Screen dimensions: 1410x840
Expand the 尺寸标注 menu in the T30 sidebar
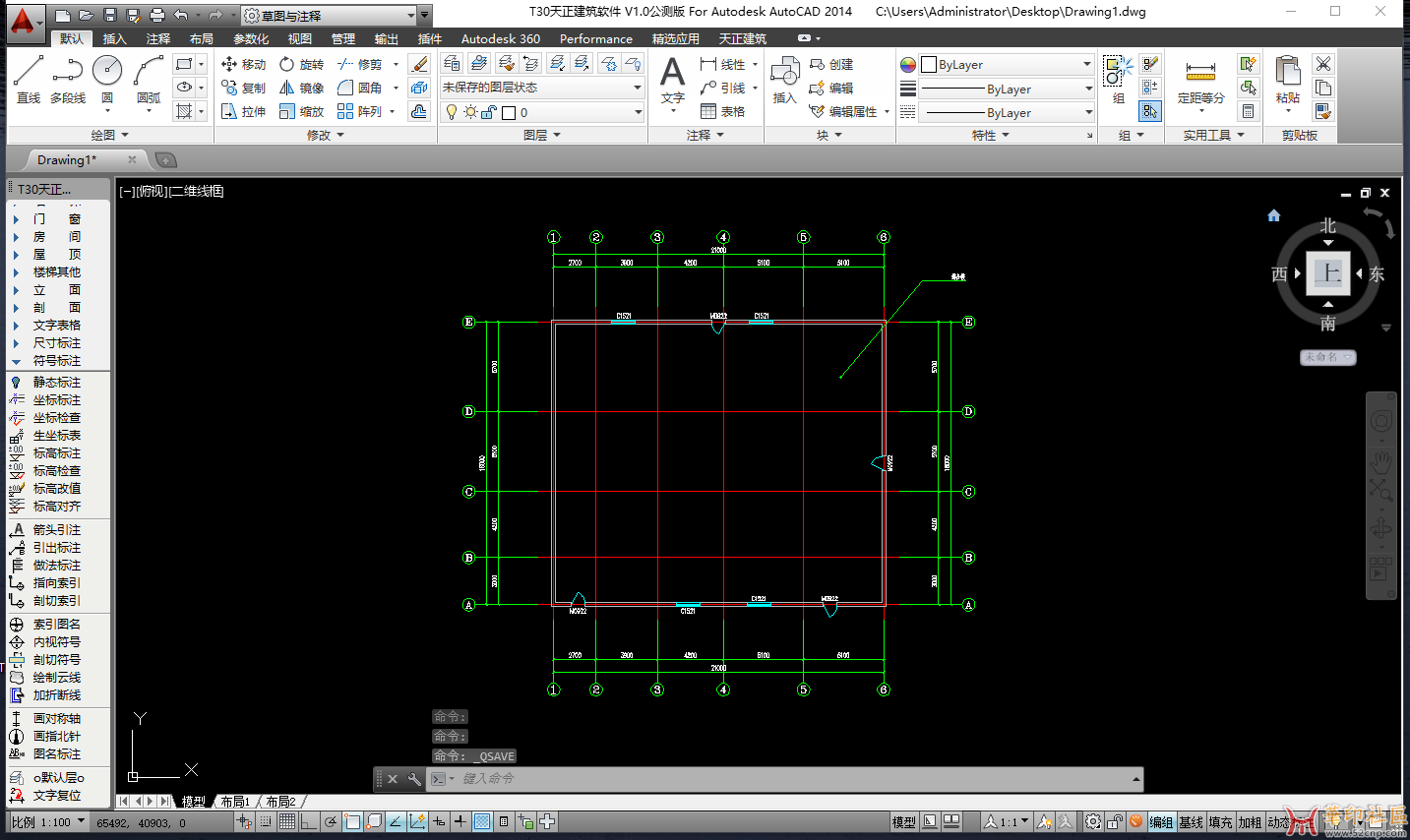click(57, 343)
